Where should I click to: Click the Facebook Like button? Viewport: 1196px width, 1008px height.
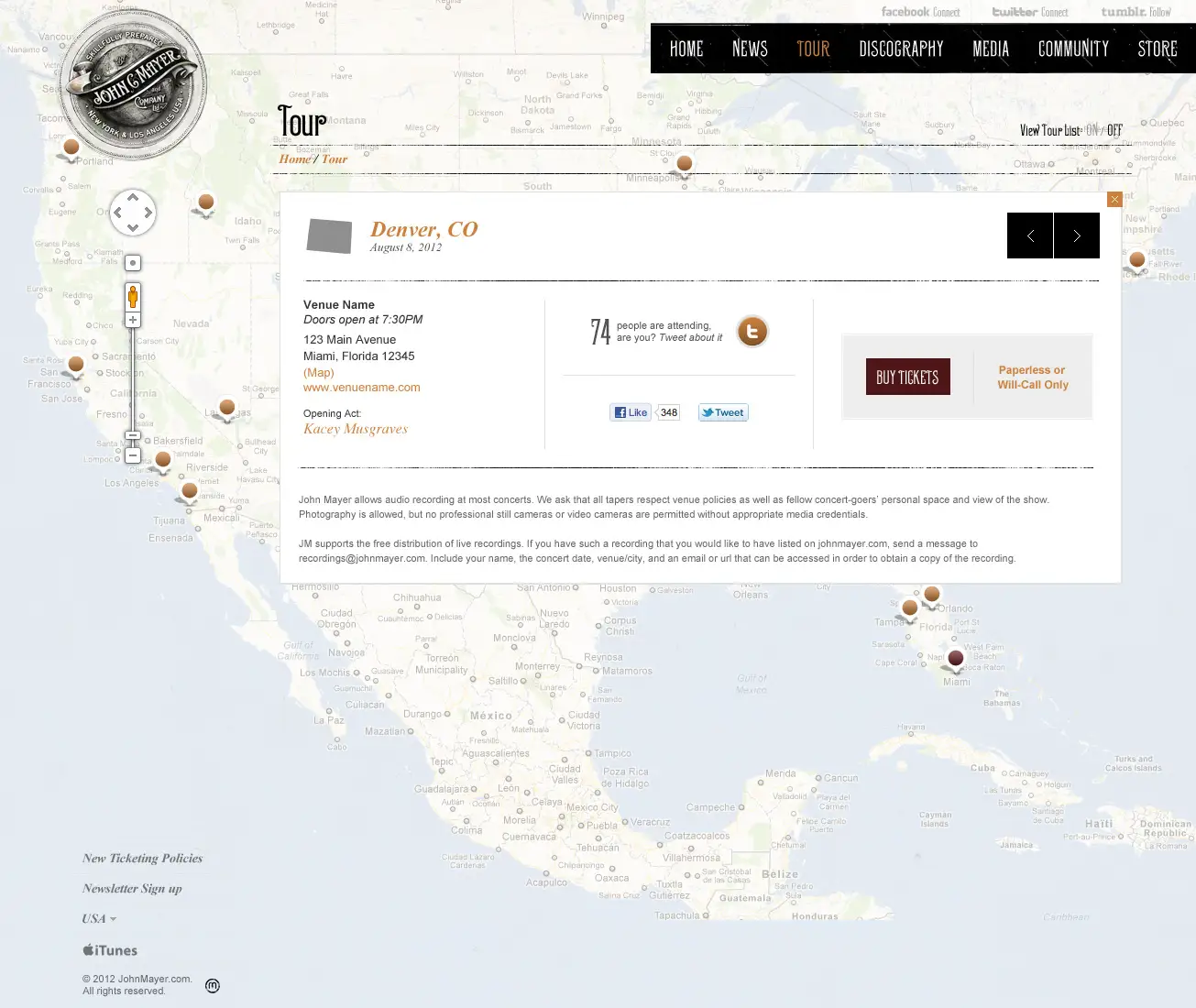pos(631,412)
